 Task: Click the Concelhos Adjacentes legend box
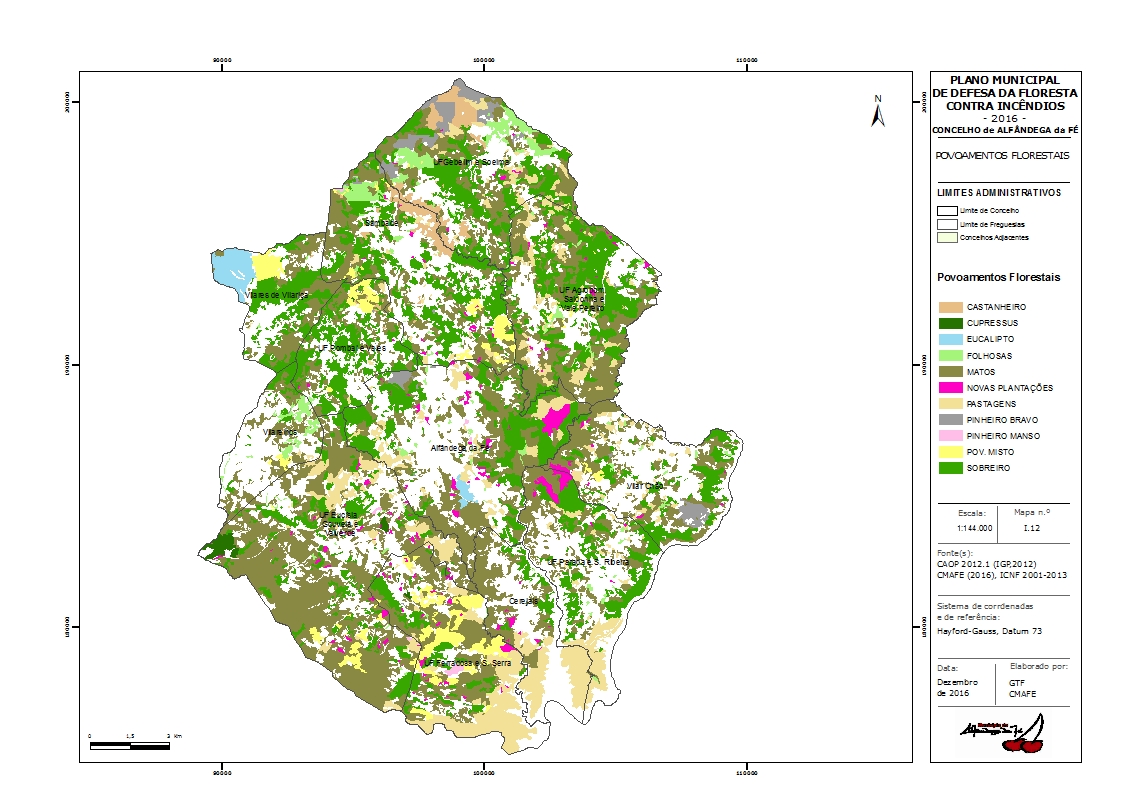pos(947,237)
